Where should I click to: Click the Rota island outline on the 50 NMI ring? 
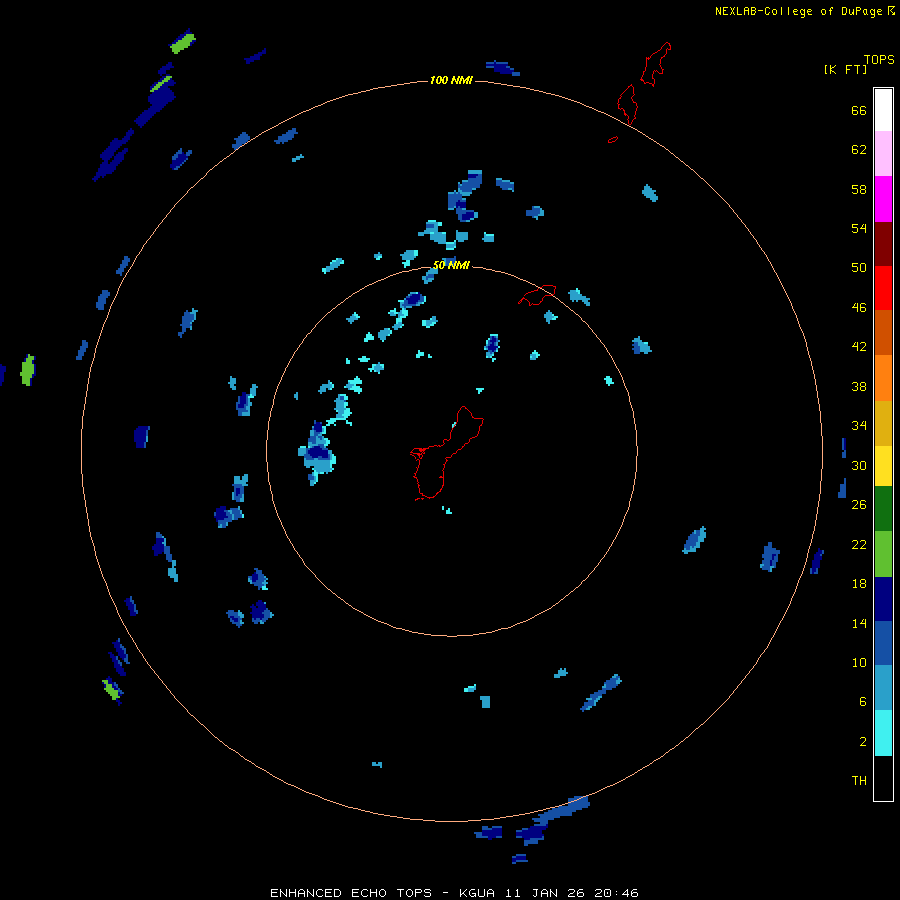coord(537,295)
